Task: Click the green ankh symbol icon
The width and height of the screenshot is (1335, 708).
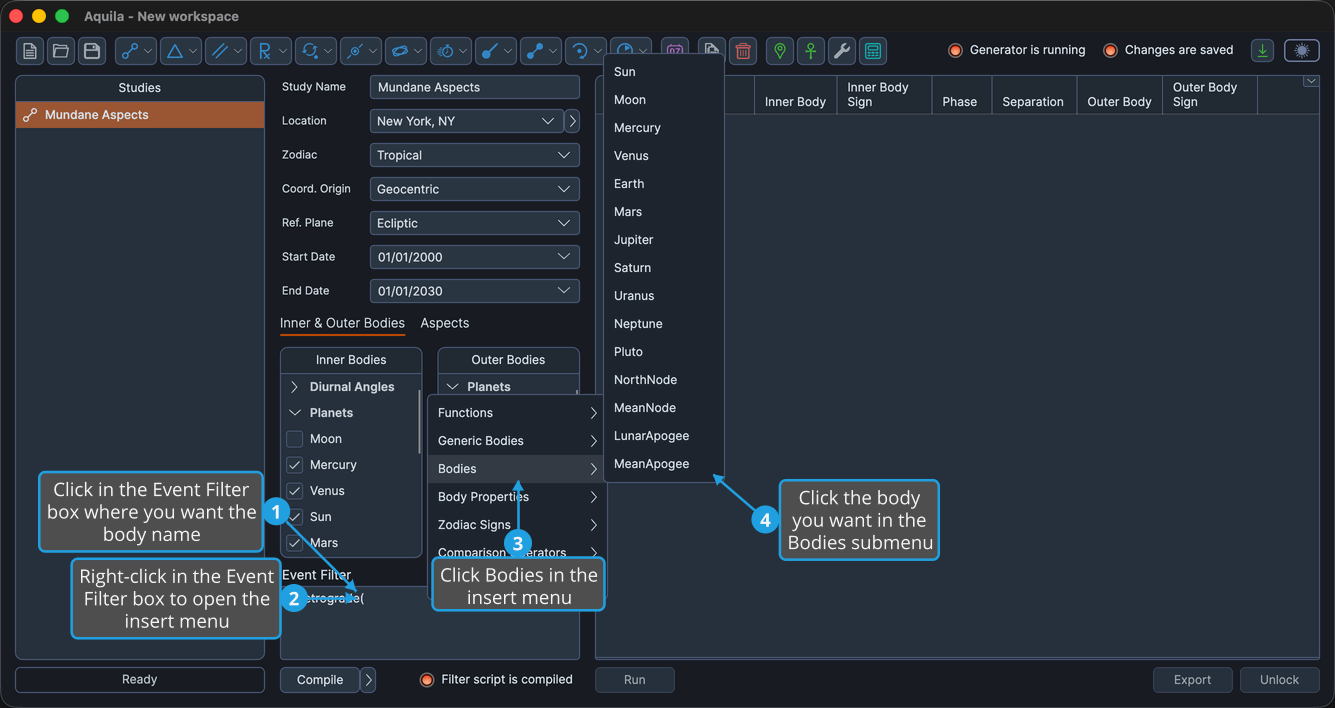Action: [x=811, y=51]
